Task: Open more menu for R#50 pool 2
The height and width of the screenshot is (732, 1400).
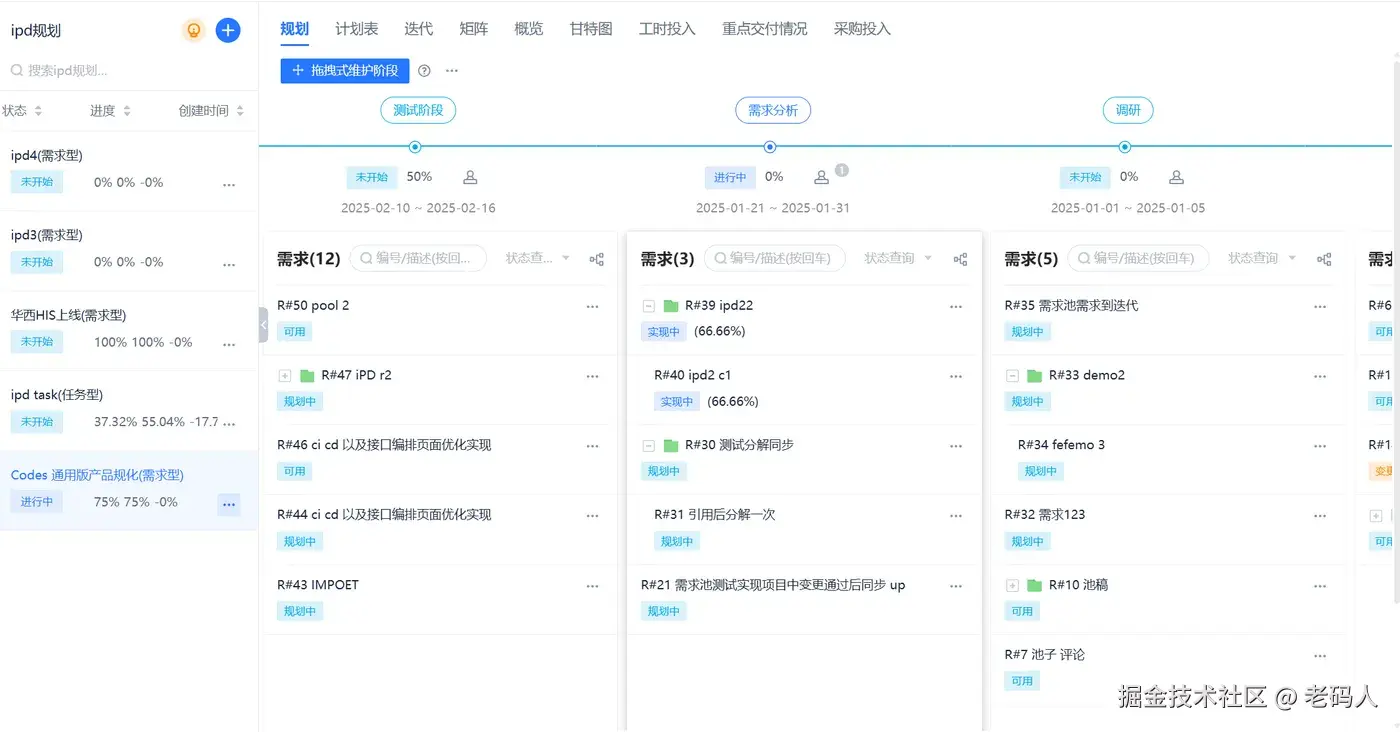Action: click(x=593, y=307)
